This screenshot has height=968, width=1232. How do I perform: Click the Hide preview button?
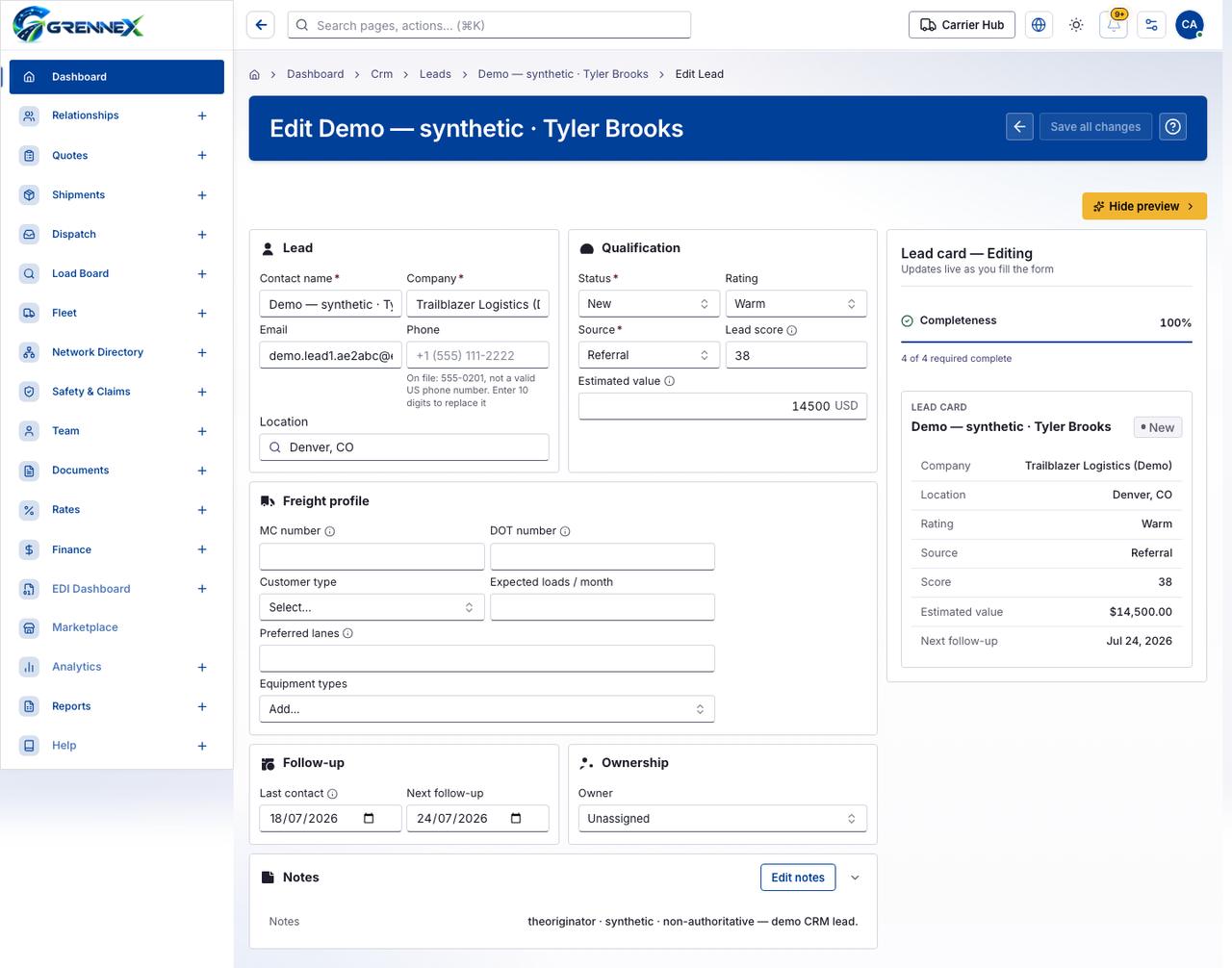click(1144, 206)
